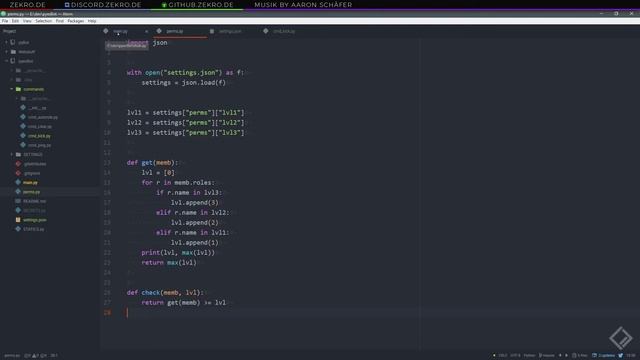Expand the __pycache__ folder directly under pyedbot

coord(12,70)
